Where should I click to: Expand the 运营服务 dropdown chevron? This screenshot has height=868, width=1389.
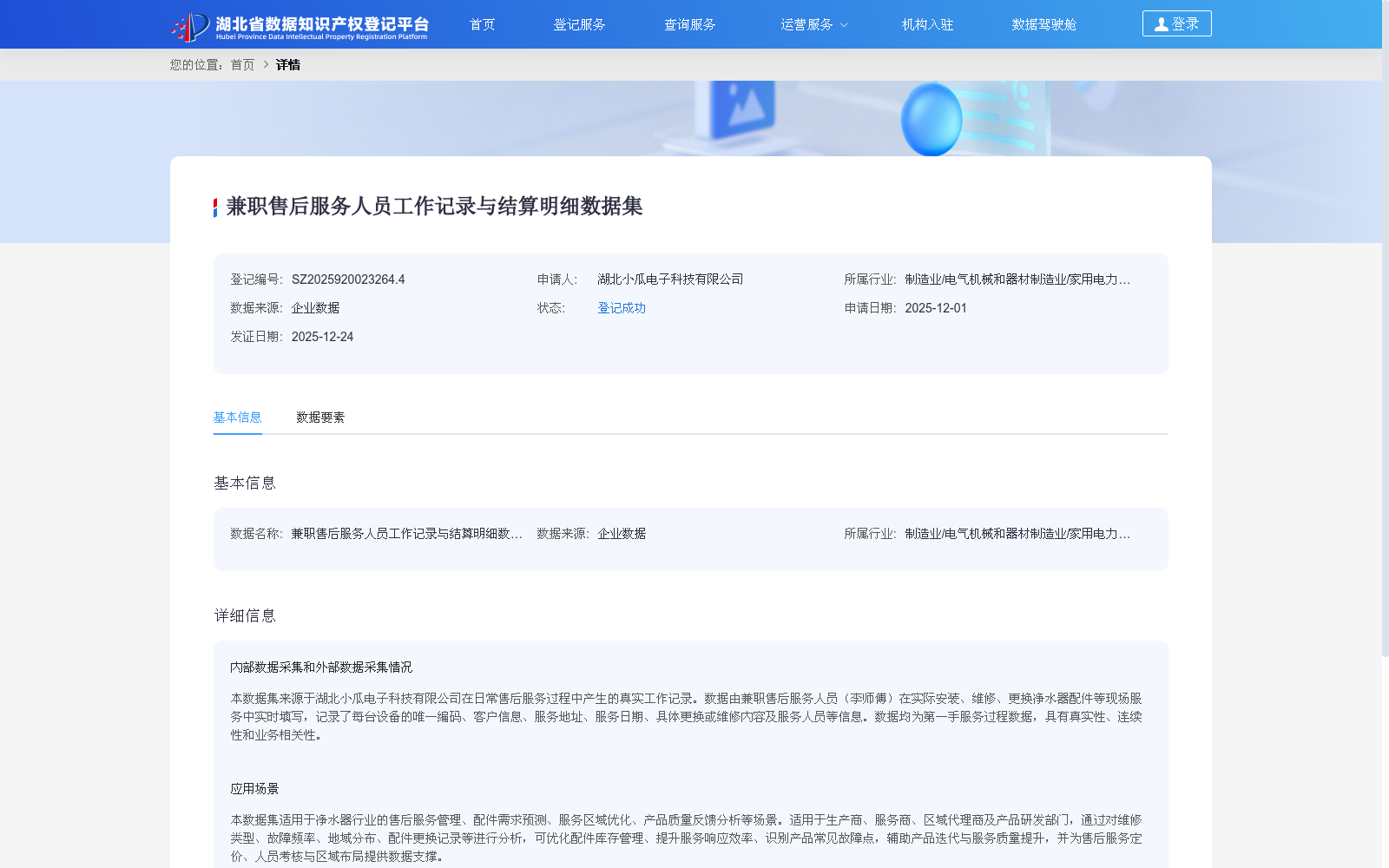pyautogui.click(x=844, y=25)
